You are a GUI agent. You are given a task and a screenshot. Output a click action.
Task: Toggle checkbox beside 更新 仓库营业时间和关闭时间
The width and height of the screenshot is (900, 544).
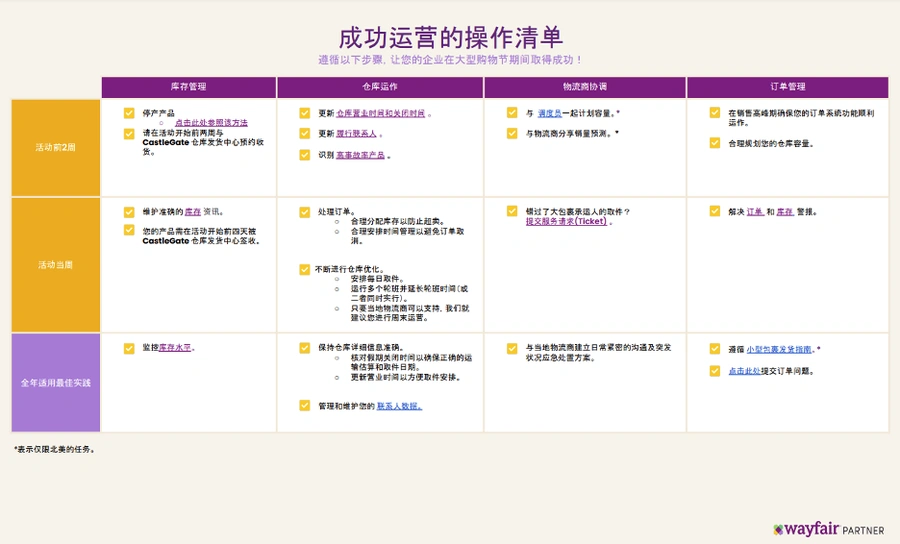[305, 113]
